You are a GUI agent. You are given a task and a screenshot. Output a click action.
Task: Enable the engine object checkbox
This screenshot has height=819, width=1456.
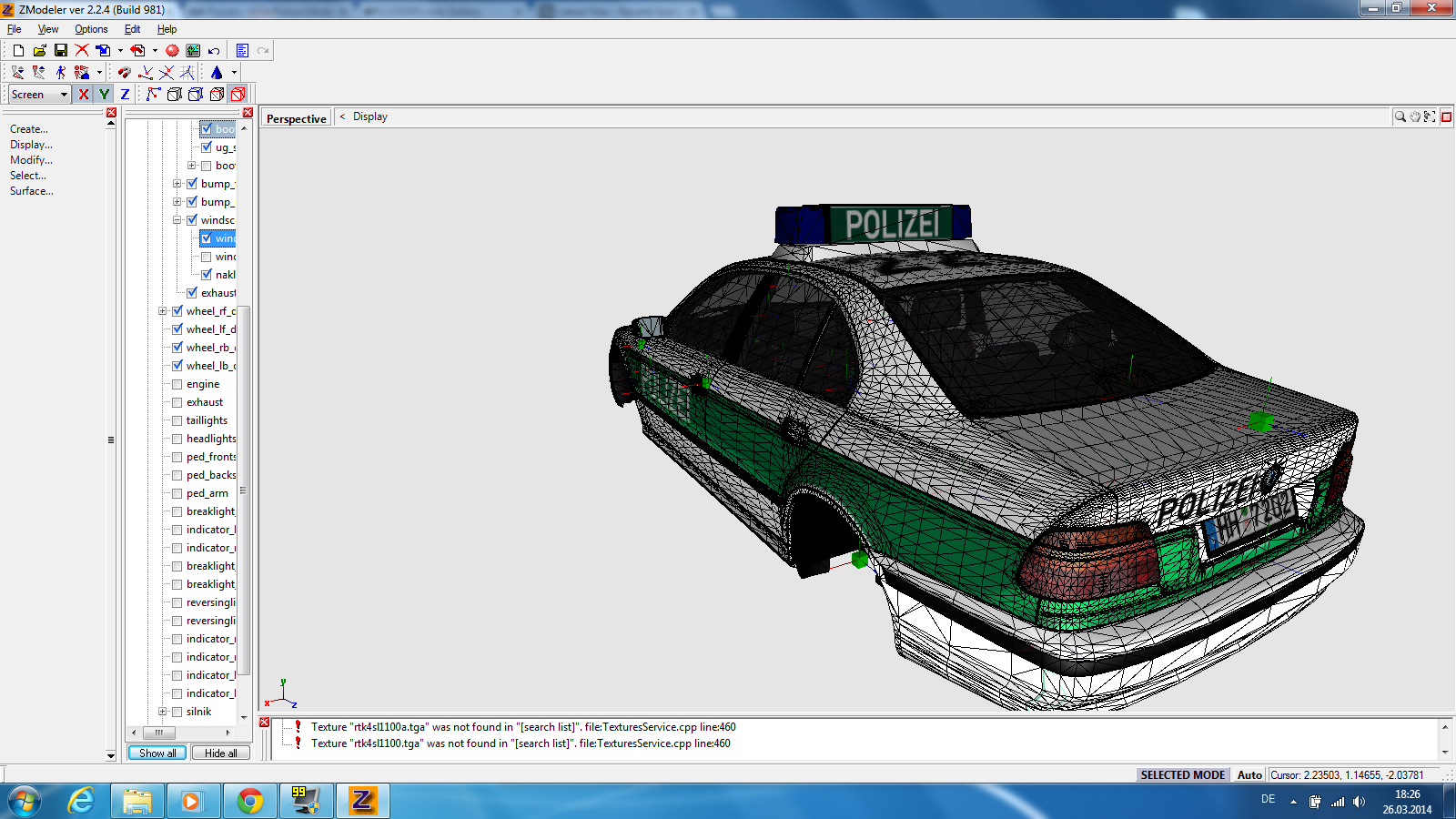(177, 384)
